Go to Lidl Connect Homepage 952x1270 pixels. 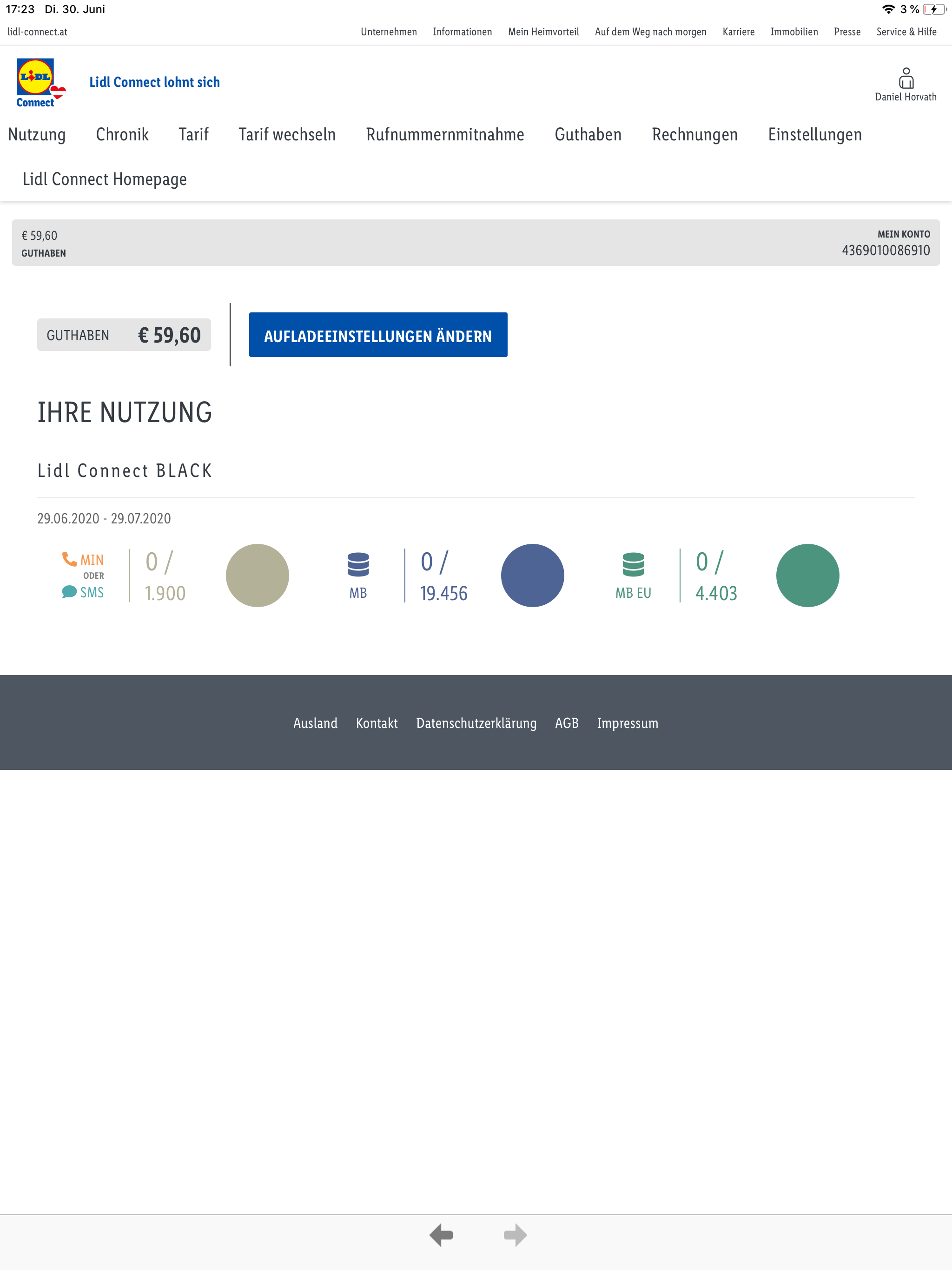105,179
